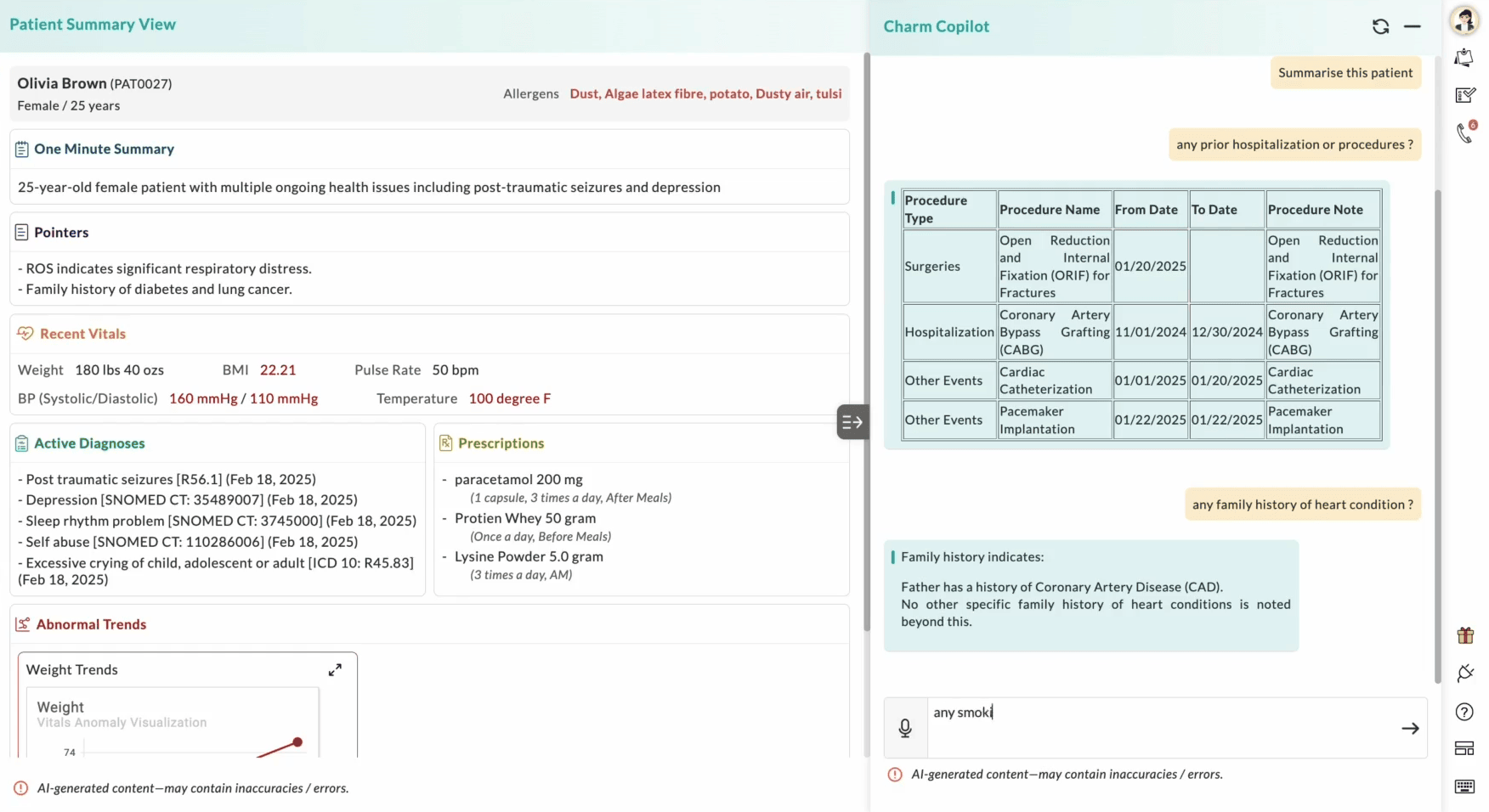Image resolution: width=1489 pixels, height=812 pixels.
Task: Select the 'any family history of heart condition ?' message
Action: click(1302, 505)
